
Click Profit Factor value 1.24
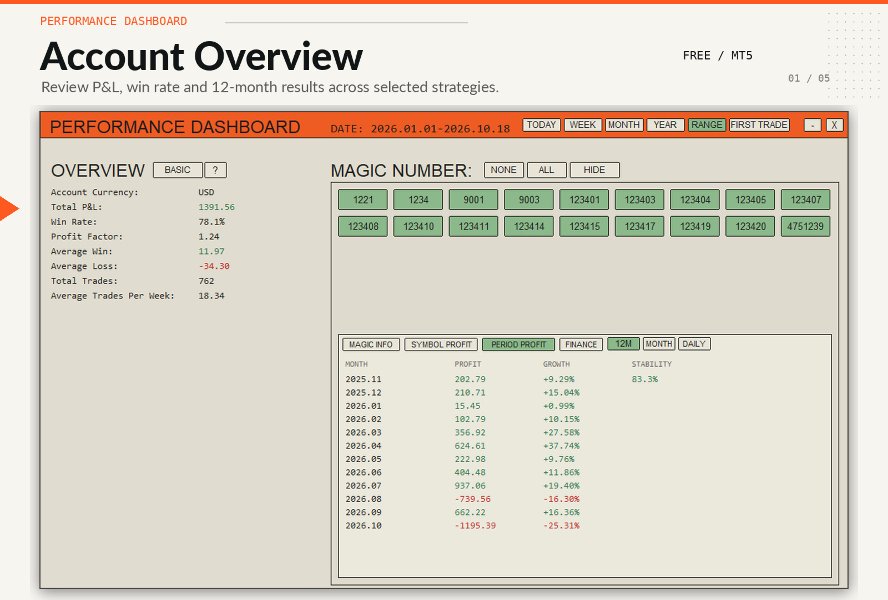pyautogui.click(x=208, y=236)
